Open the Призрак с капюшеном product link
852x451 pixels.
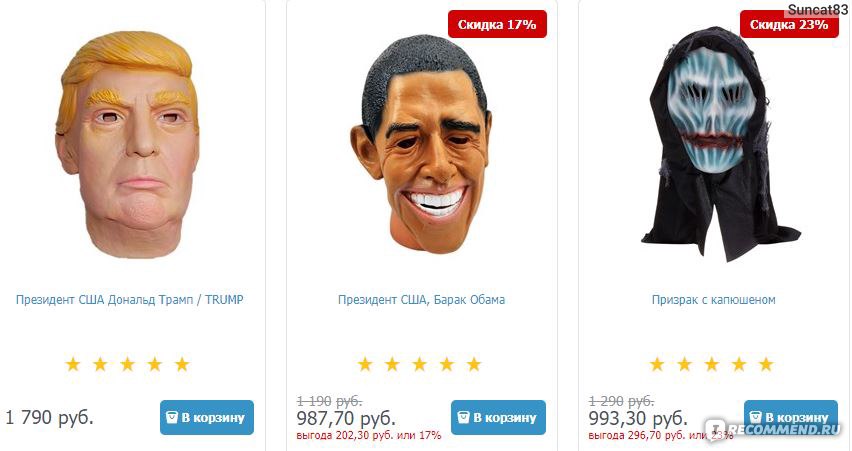click(713, 299)
